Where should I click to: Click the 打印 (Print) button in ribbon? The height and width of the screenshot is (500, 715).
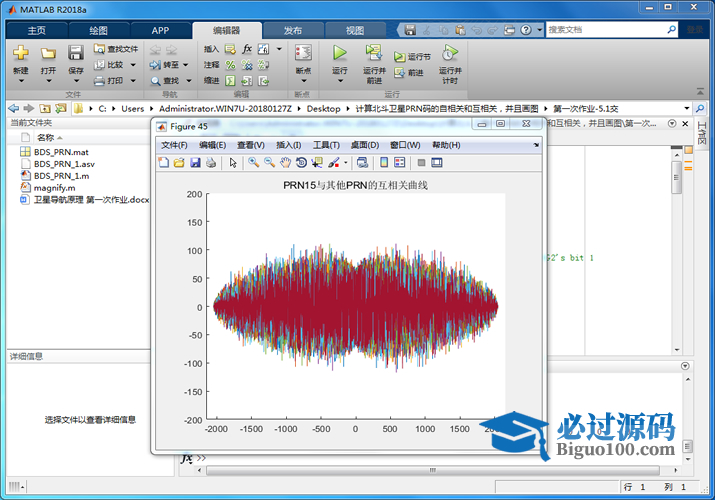coord(109,81)
